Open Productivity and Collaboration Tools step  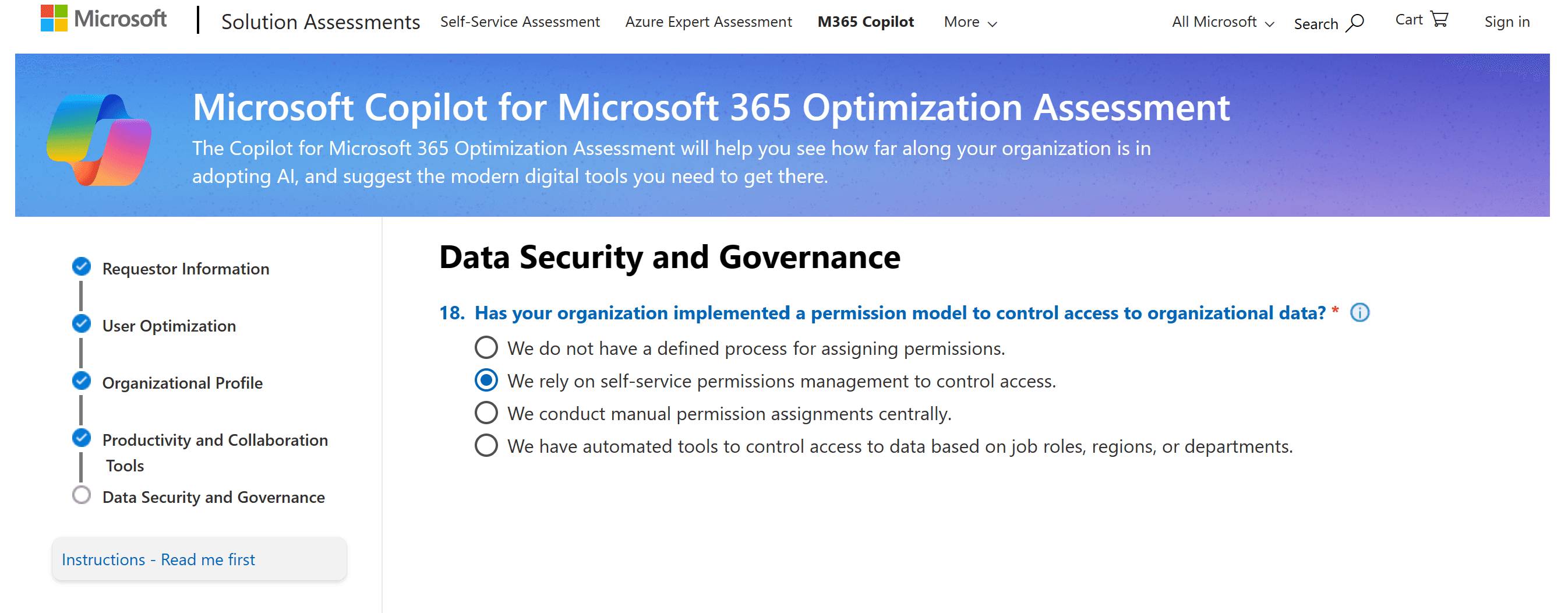coord(215,452)
